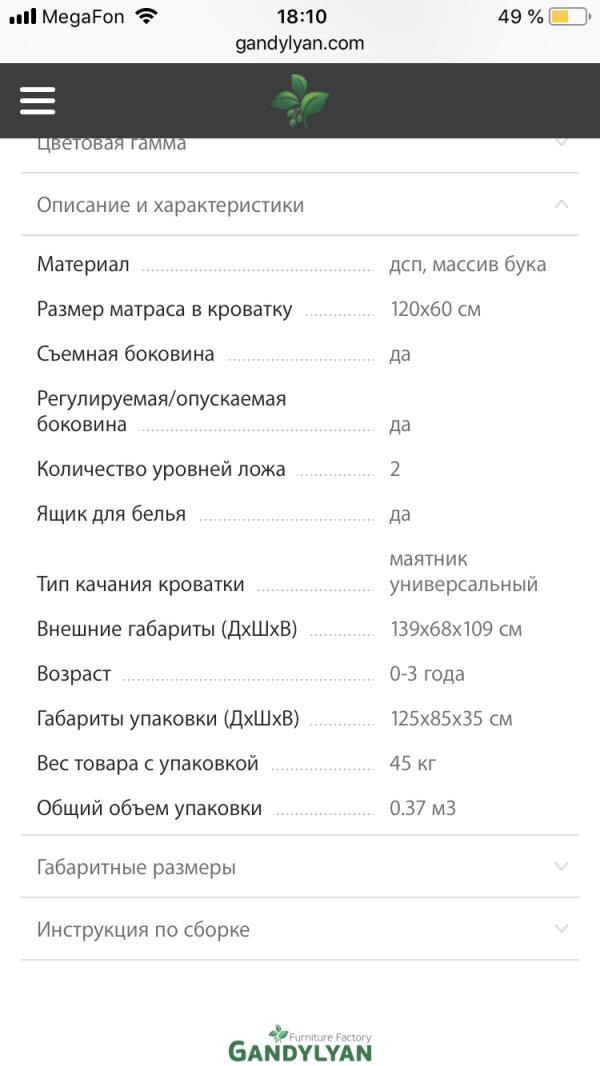Tap the Wi-Fi icon in status bar
Screen dimensions: 600x1066
147,17
